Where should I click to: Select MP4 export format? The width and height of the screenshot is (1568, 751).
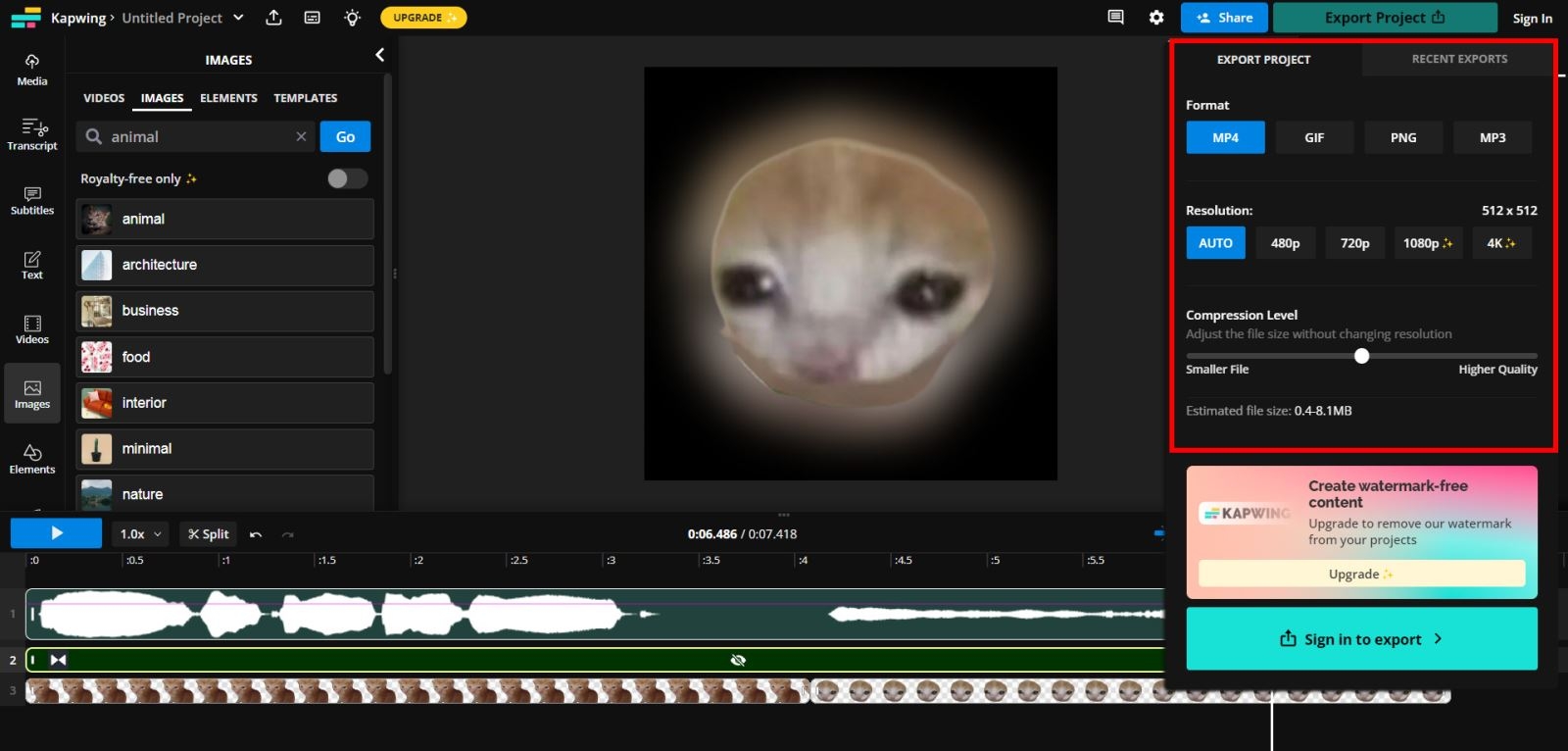click(1225, 137)
